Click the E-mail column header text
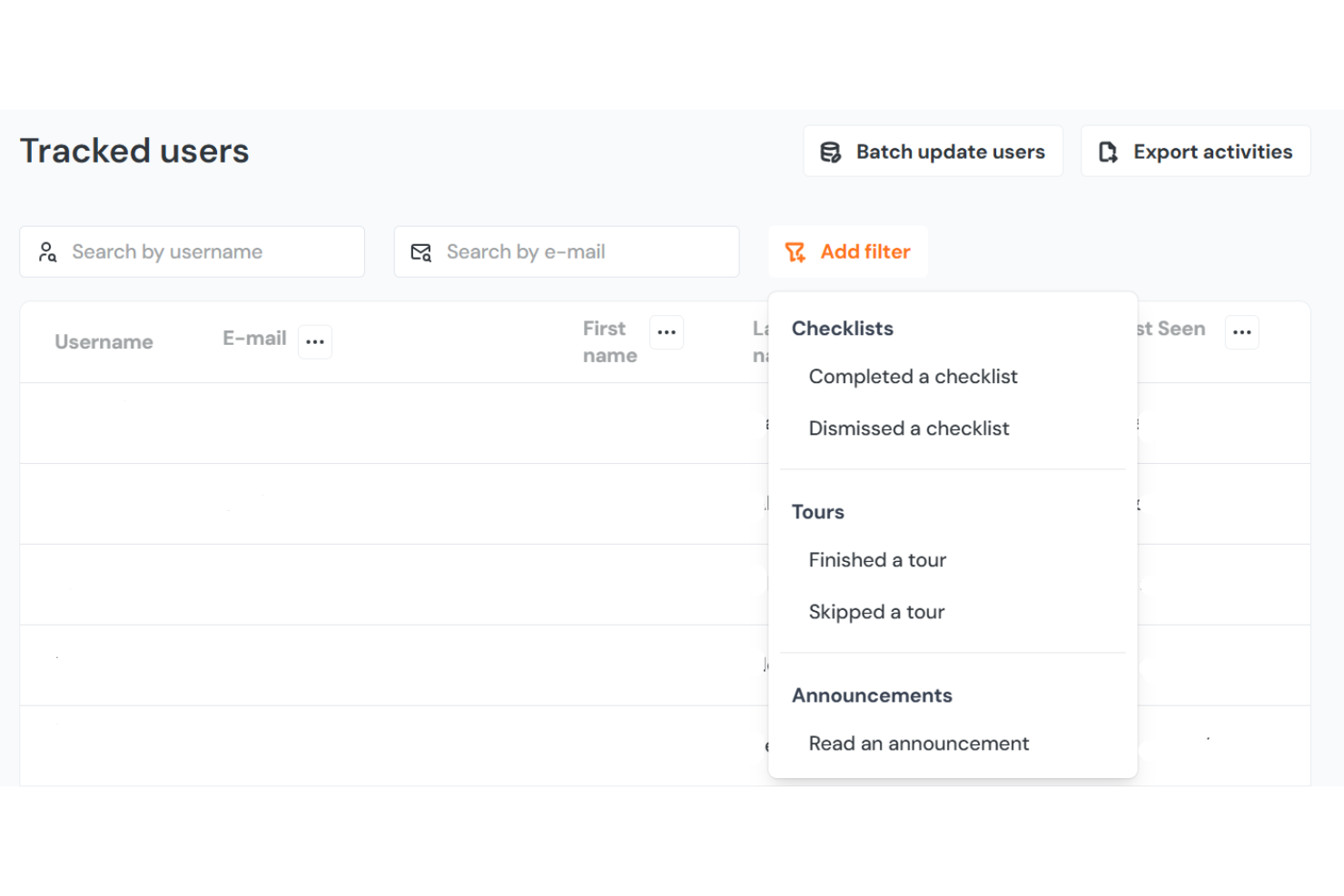This screenshot has width=1344, height=896. point(254,339)
